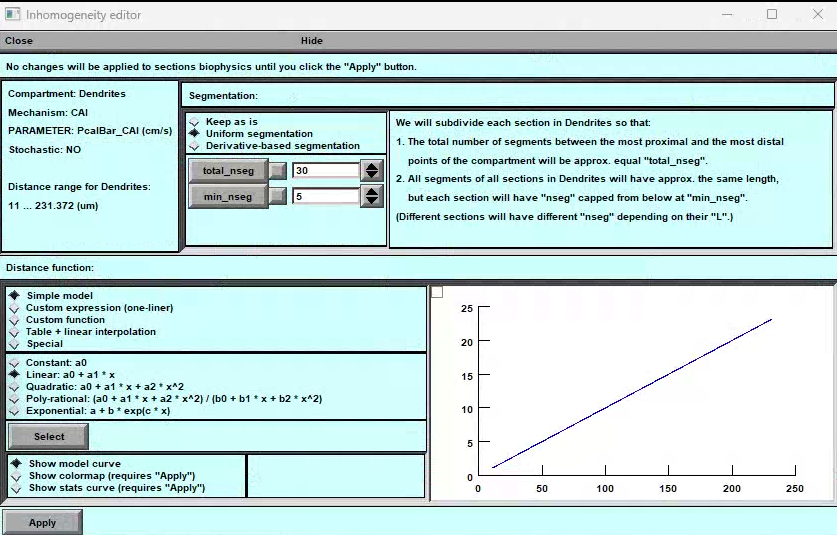Click the Hide menu item

click(311, 41)
